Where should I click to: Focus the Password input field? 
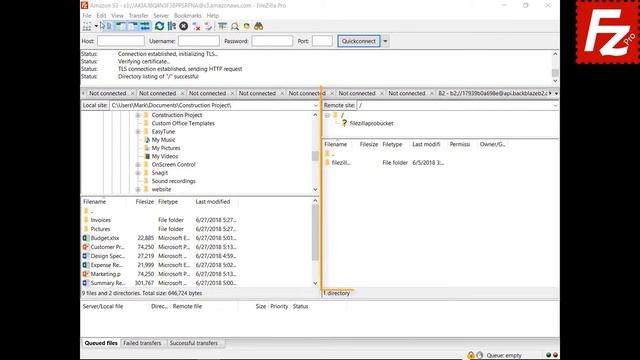[x=272, y=41]
